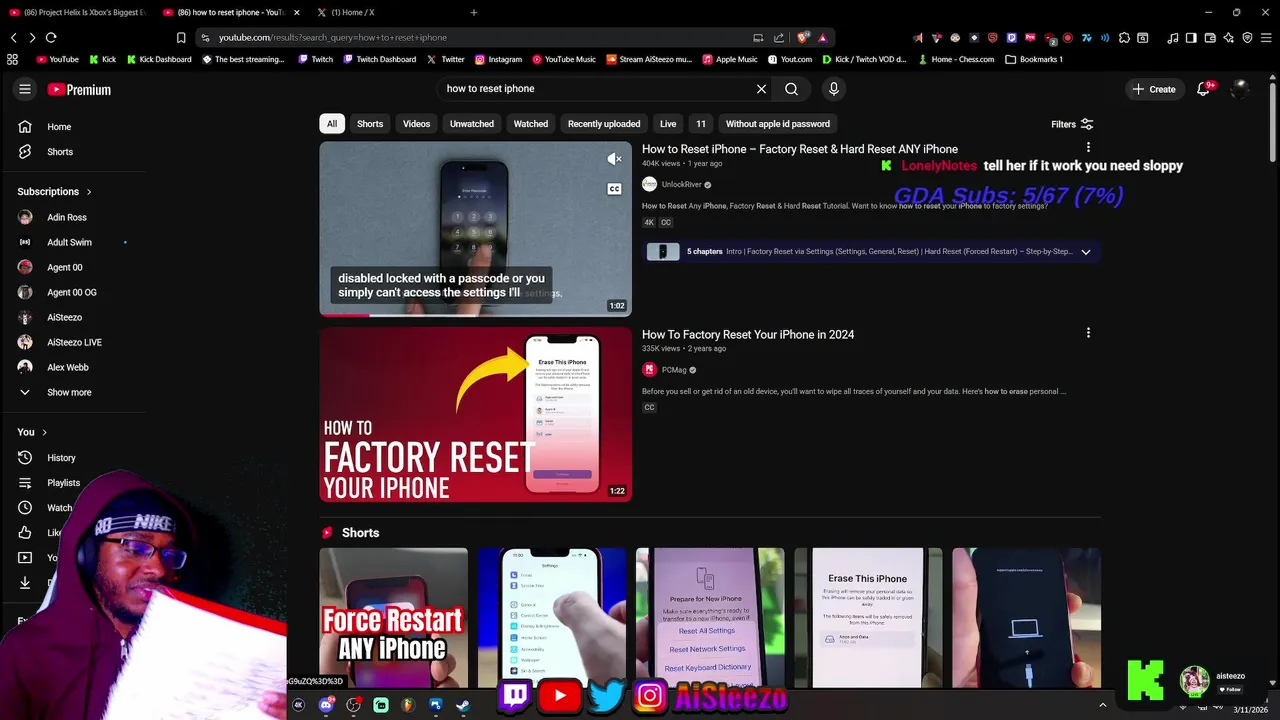Open 'How To Factory Reset Your iPhone in 2024'
1280x720 pixels.
748,334
